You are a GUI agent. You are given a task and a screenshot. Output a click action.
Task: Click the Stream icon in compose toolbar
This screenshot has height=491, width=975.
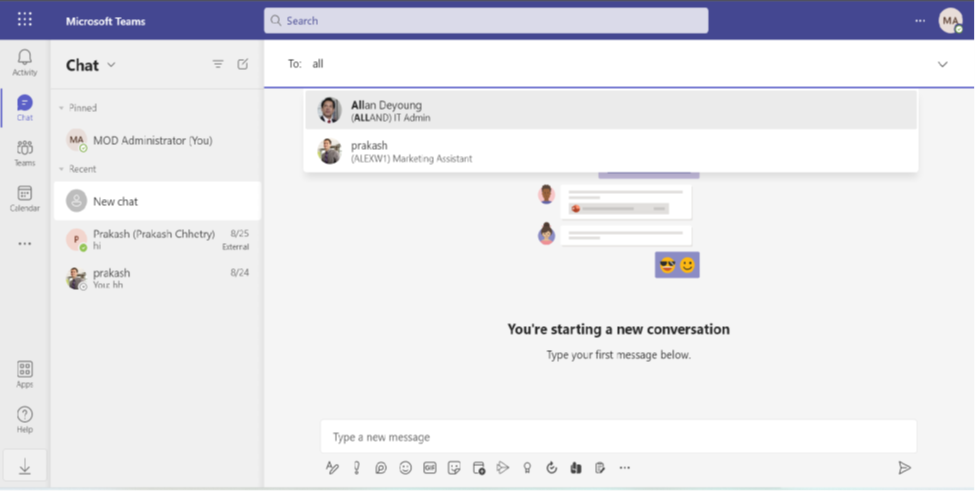[502, 468]
